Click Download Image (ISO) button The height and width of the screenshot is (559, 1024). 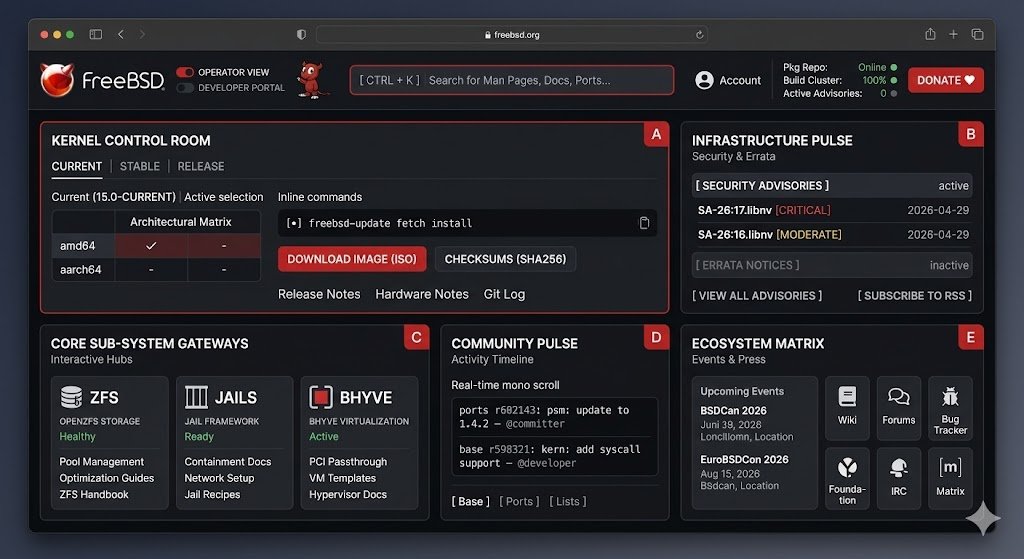click(352, 259)
